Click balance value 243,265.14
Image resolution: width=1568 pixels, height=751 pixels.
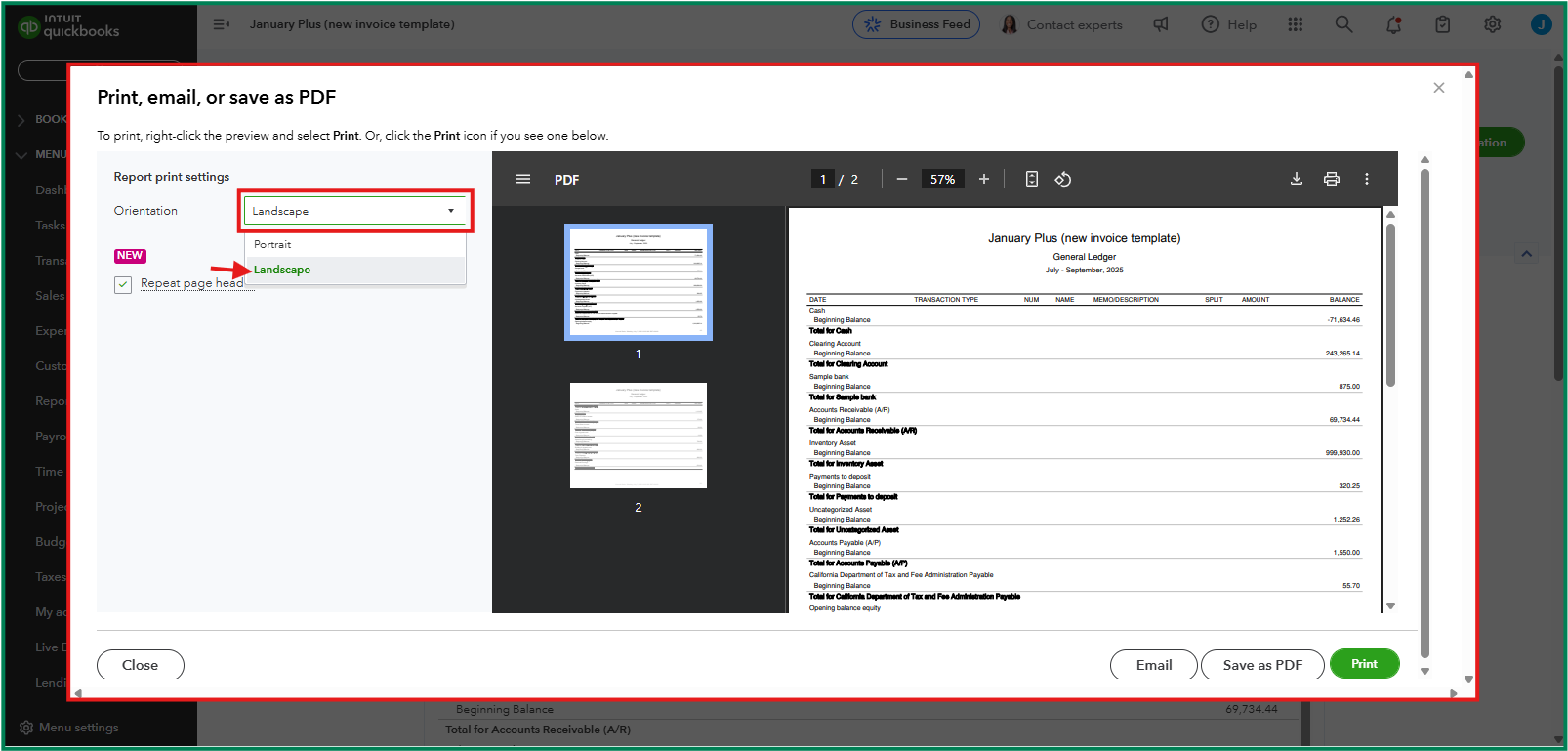(x=1342, y=354)
